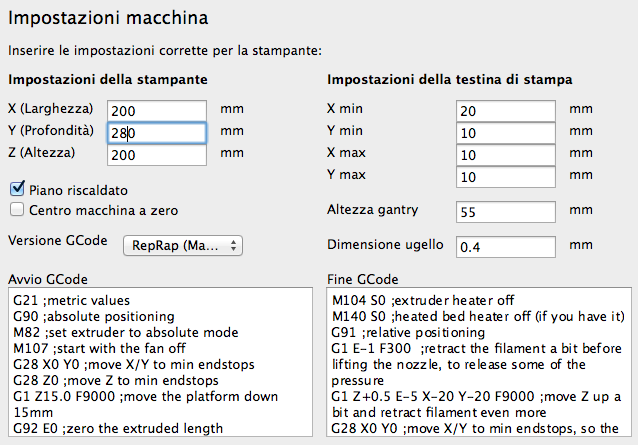Image resolution: width=638 pixels, height=445 pixels.
Task: Click the Y min input field
Action: 506,132
